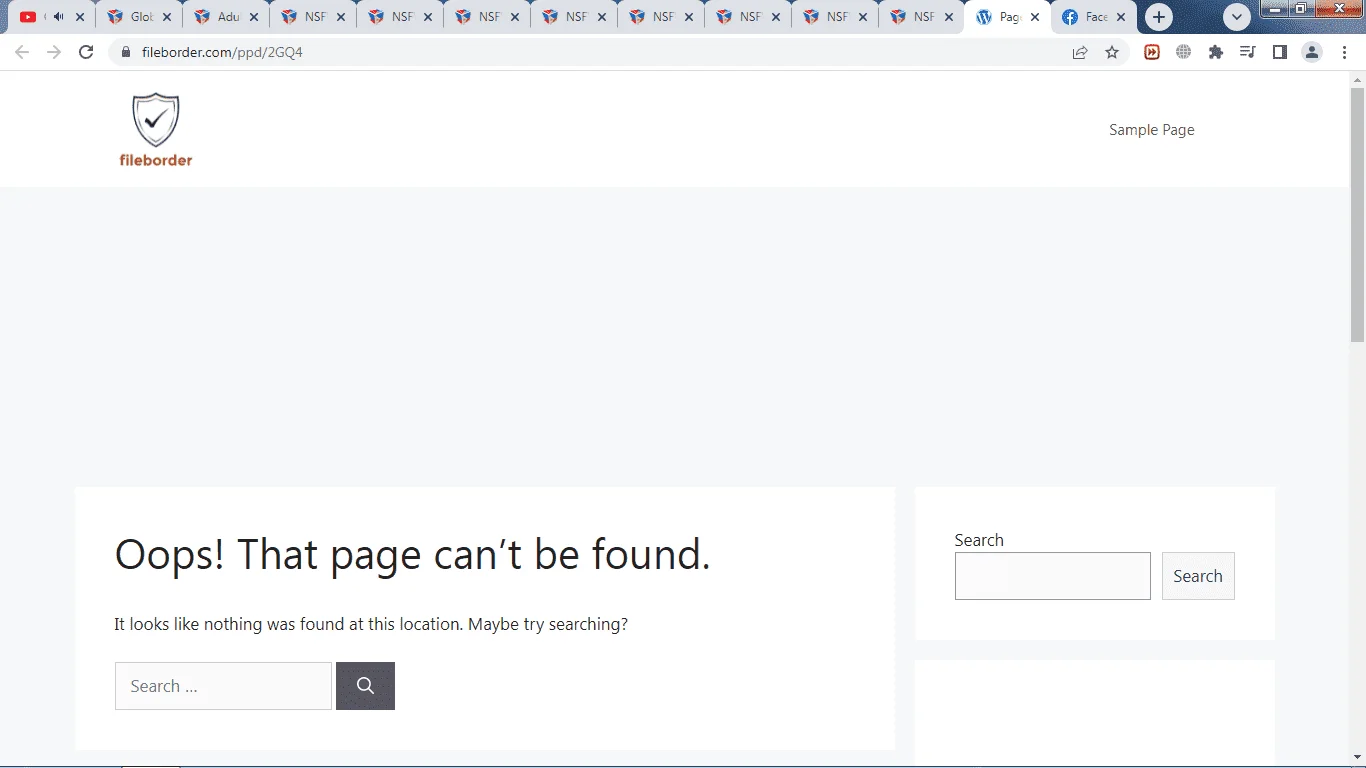Screen dimensions: 1366x768
Task: Click the sidebar "Search" label
Action: 979,540
